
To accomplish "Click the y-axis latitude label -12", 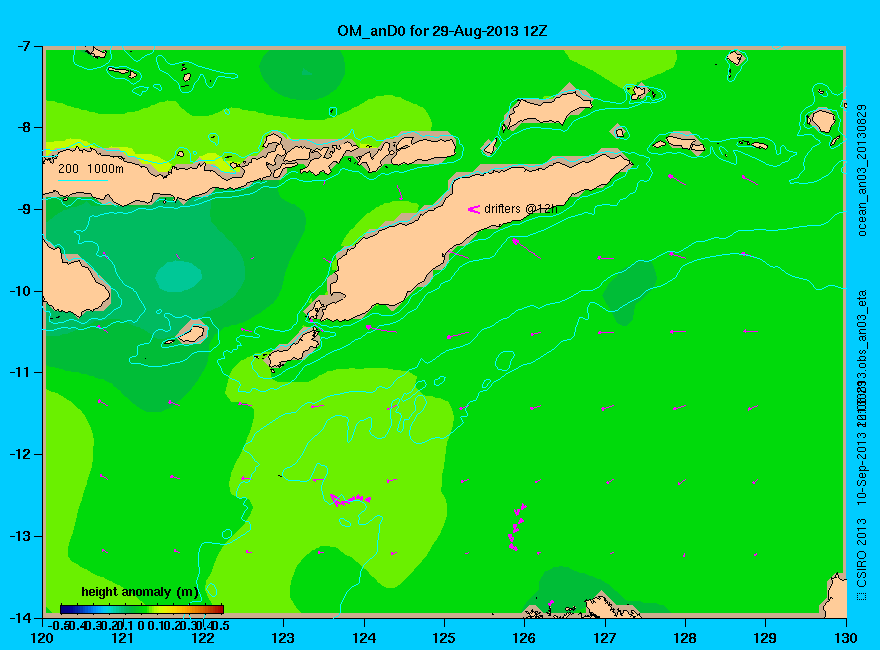I will click(19, 454).
